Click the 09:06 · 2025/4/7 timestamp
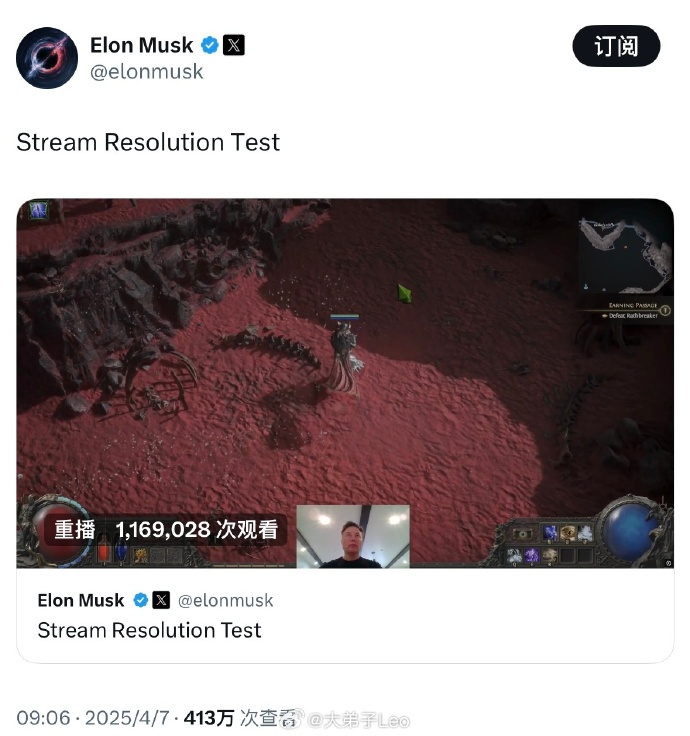 tap(93, 718)
